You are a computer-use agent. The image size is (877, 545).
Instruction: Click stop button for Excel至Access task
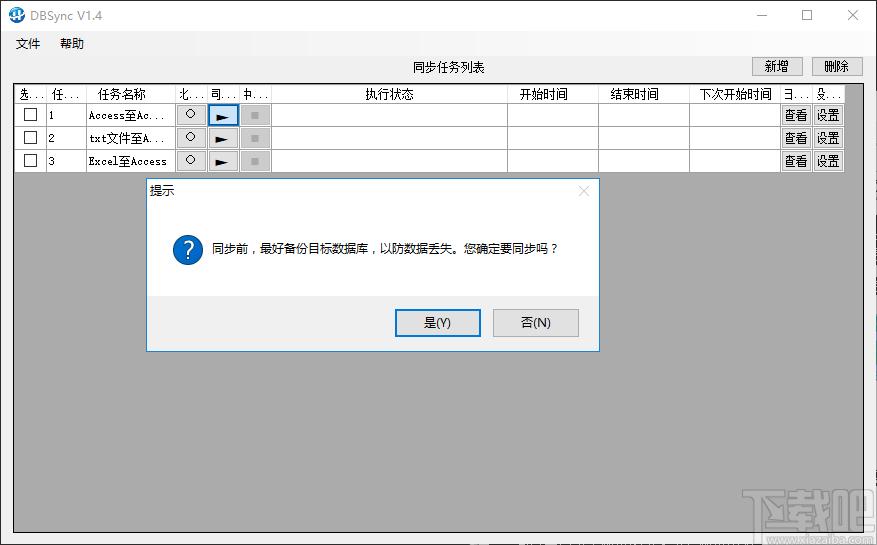pos(255,161)
